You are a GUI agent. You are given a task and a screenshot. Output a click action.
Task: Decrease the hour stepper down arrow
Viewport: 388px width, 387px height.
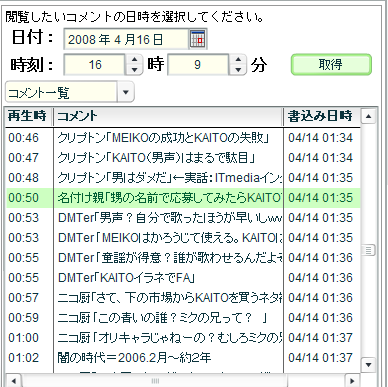pyautogui.click(x=134, y=70)
